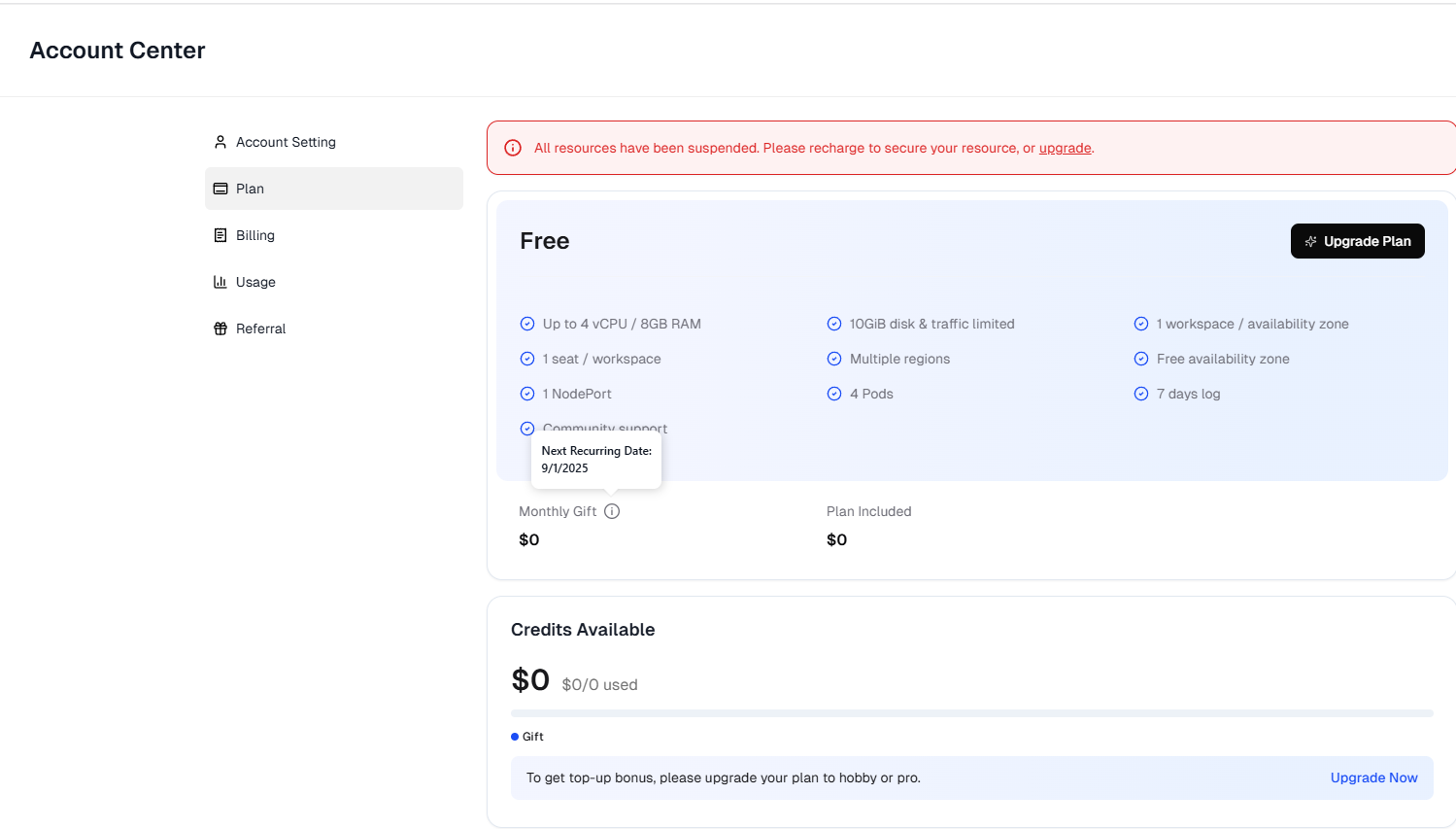Click the Gift legend label

(x=533, y=737)
